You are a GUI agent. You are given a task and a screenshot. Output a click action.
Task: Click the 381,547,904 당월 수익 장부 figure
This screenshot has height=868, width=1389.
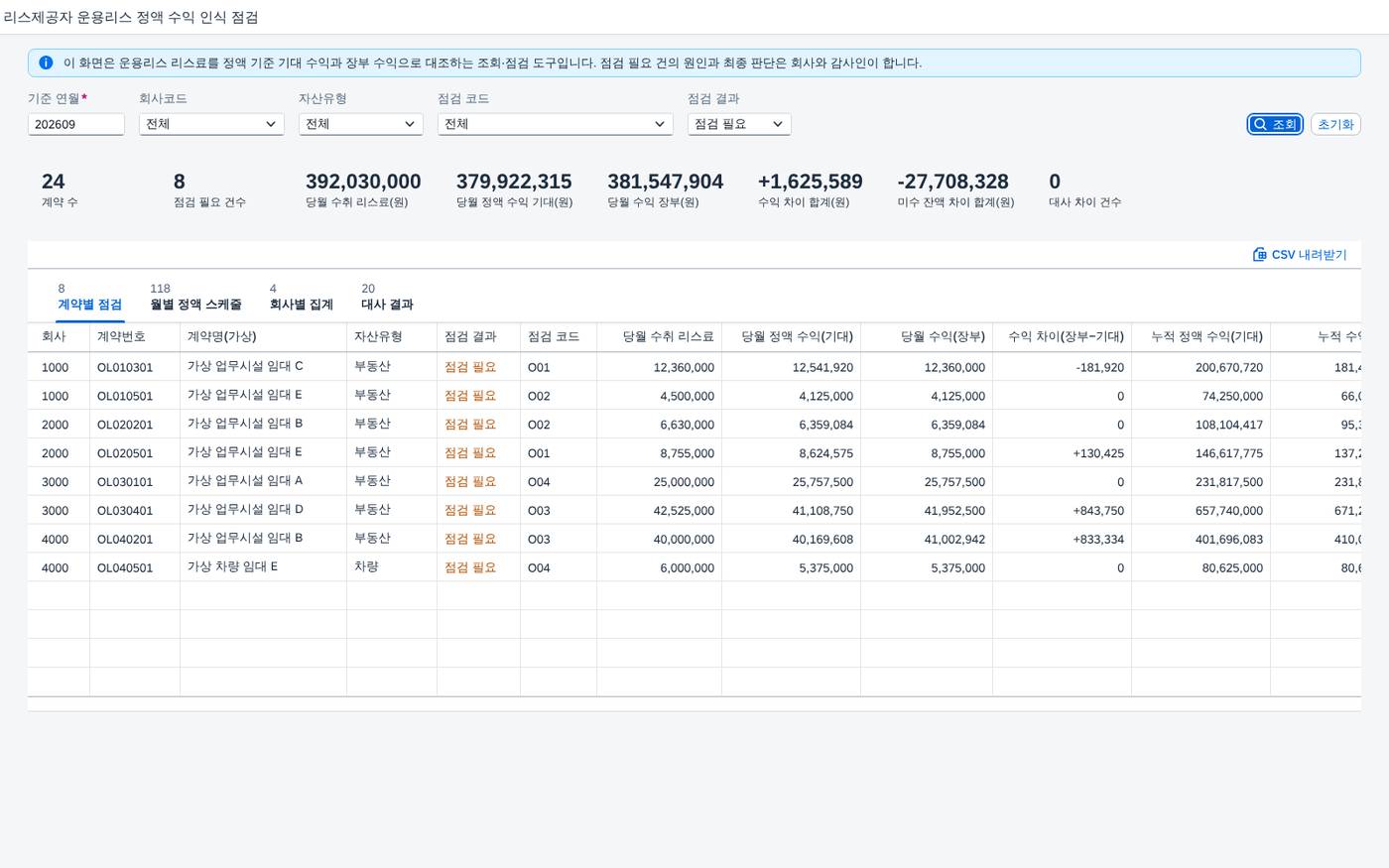665,182
